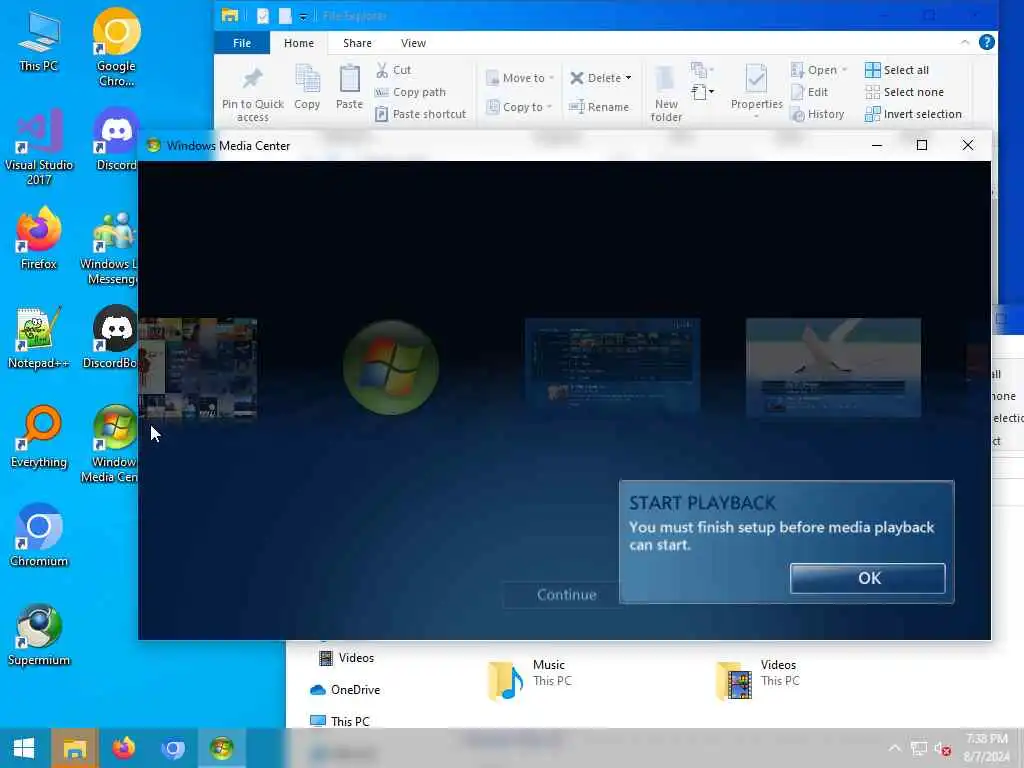This screenshot has height=768, width=1024.
Task: Click the network tray icon
Action: point(919,748)
